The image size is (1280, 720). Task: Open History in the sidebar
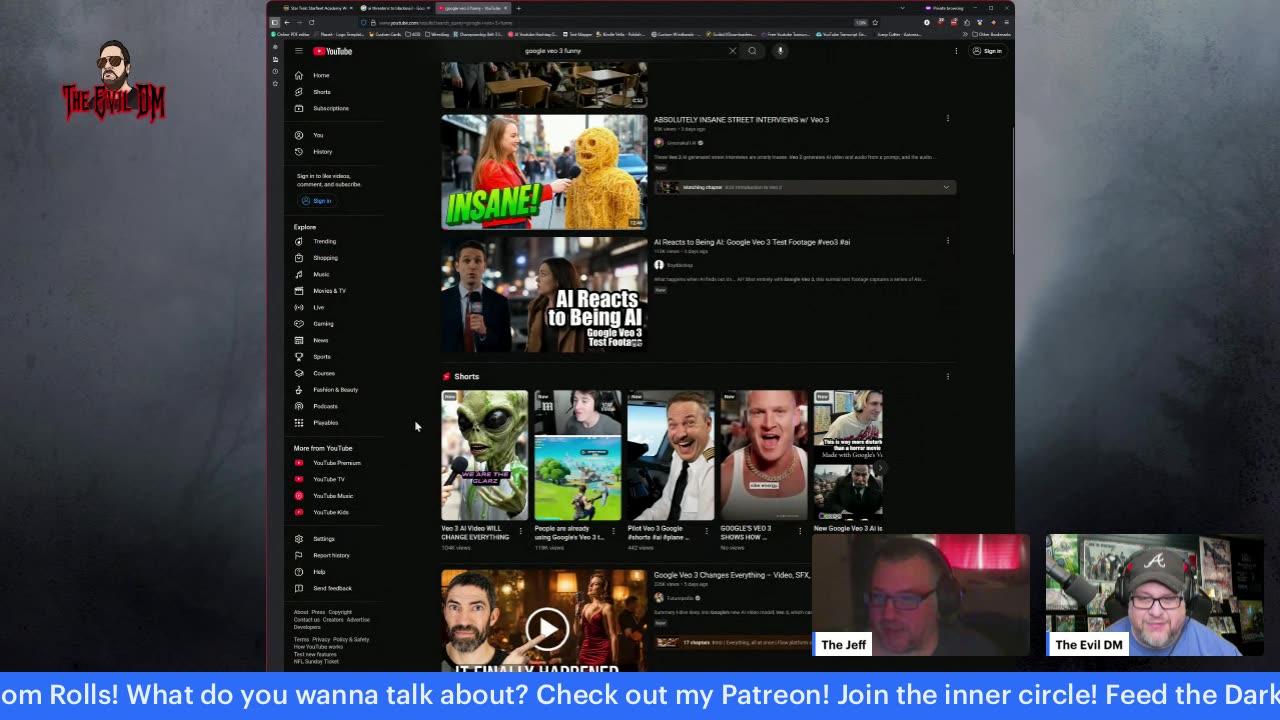click(320, 152)
